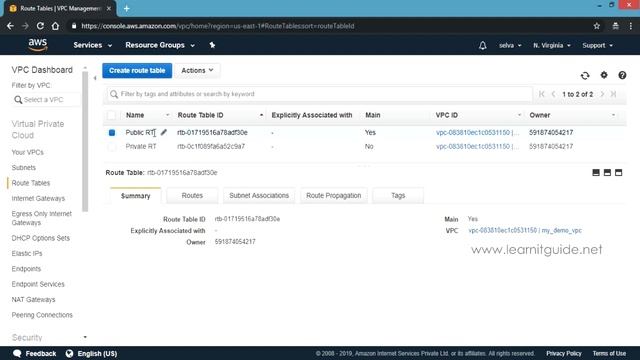Open the help question mark icon
The height and width of the screenshot is (360, 640).
coord(622,75)
